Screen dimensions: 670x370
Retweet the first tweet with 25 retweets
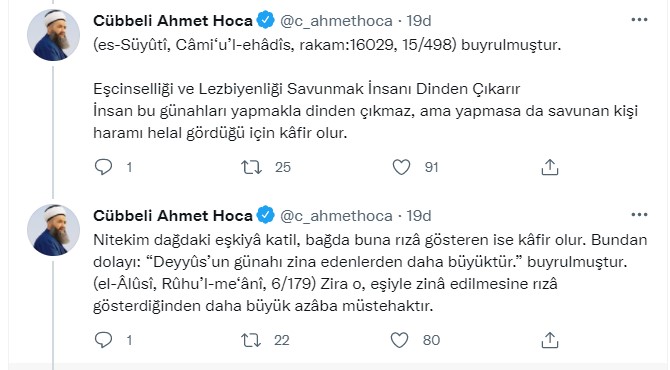(251, 167)
